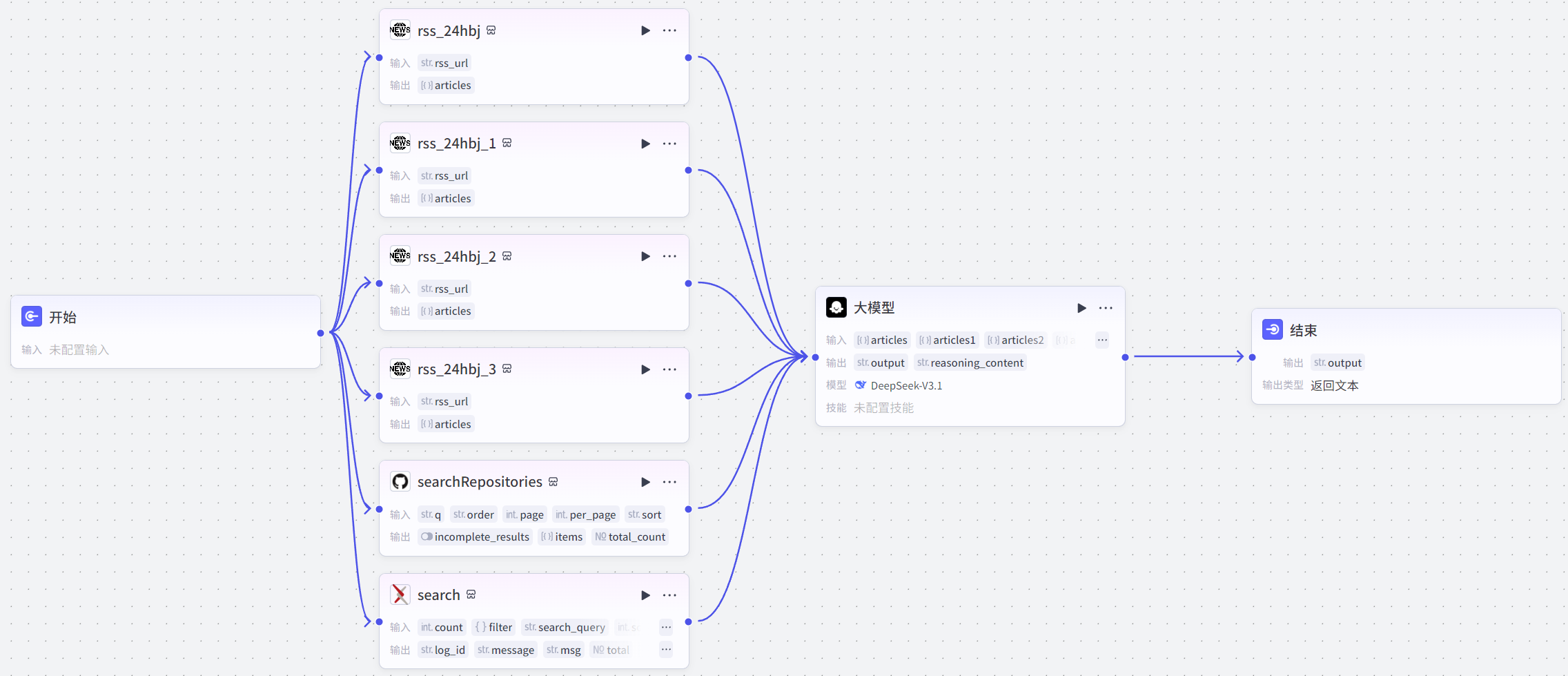Image resolution: width=1568 pixels, height=676 pixels.
Task: Click the 开始 start node icon
Action: [32, 317]
